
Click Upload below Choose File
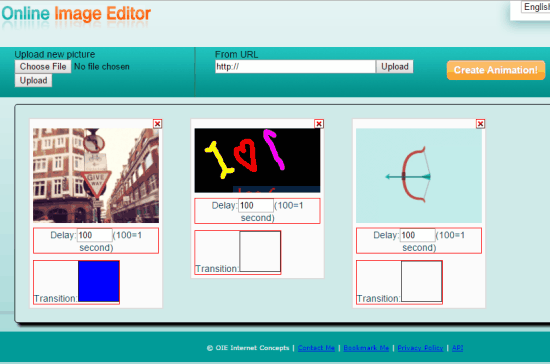(x=33, y=81)
